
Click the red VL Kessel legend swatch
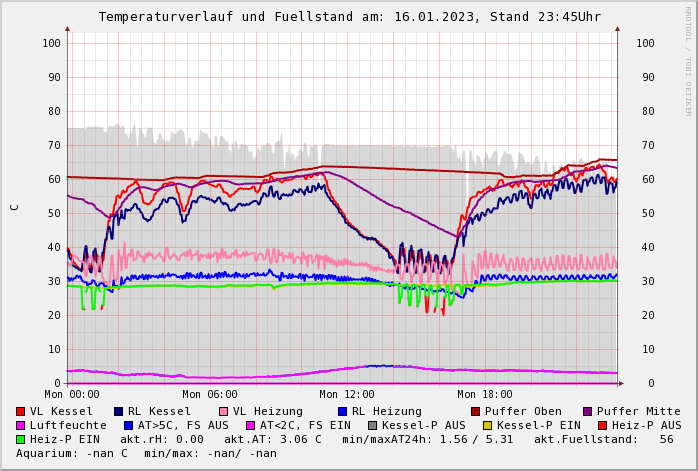coord(21,412)
